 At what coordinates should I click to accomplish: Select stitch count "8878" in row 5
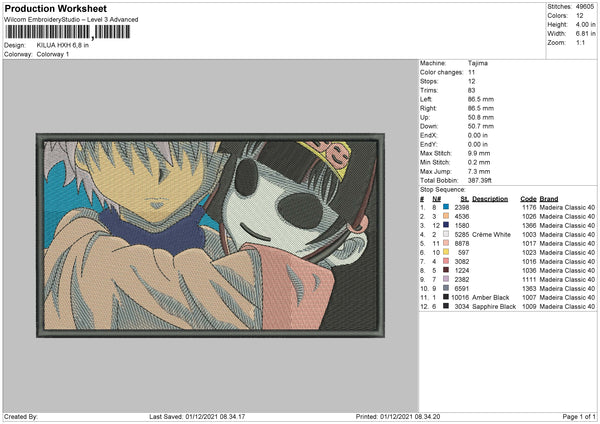(x=461, y=243)
